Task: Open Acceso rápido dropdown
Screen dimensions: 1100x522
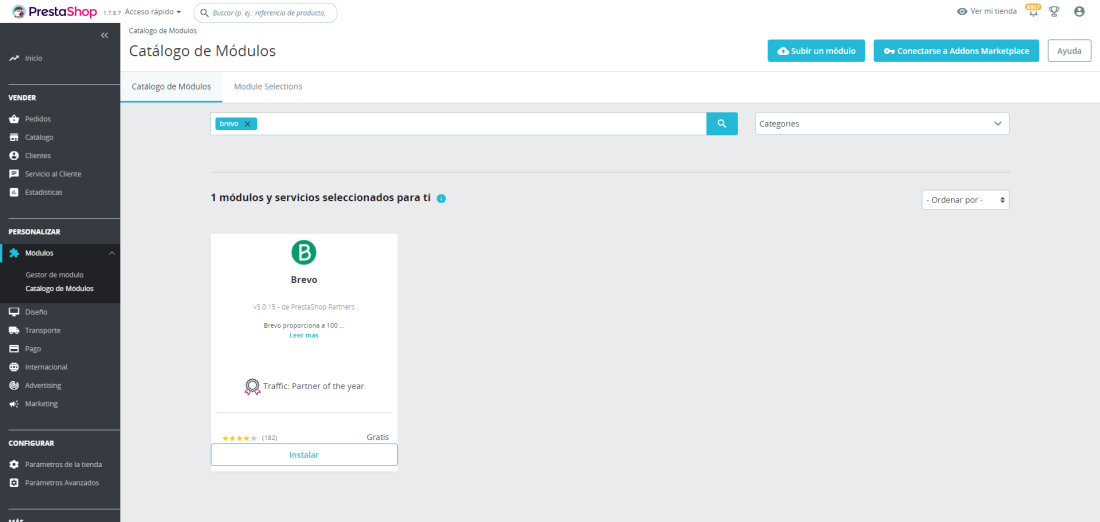Action: point(153,12)
